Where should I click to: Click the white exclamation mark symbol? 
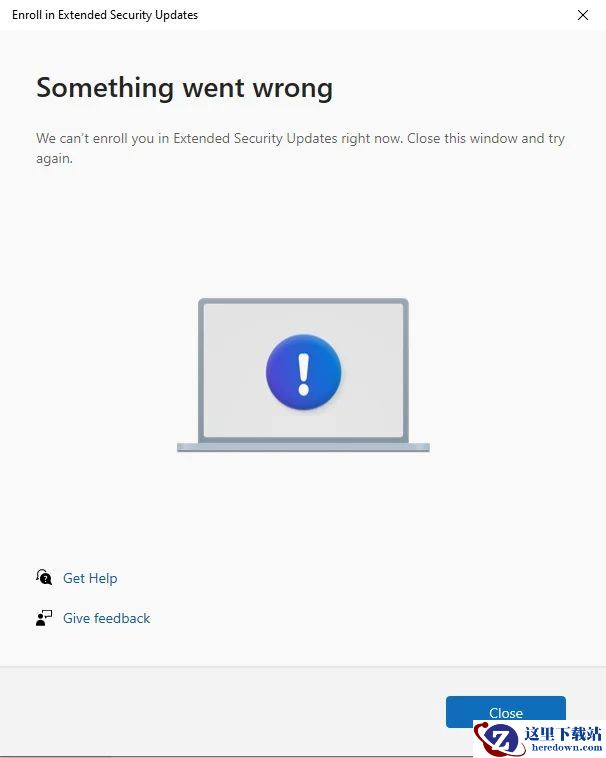(x=303, y=374)
